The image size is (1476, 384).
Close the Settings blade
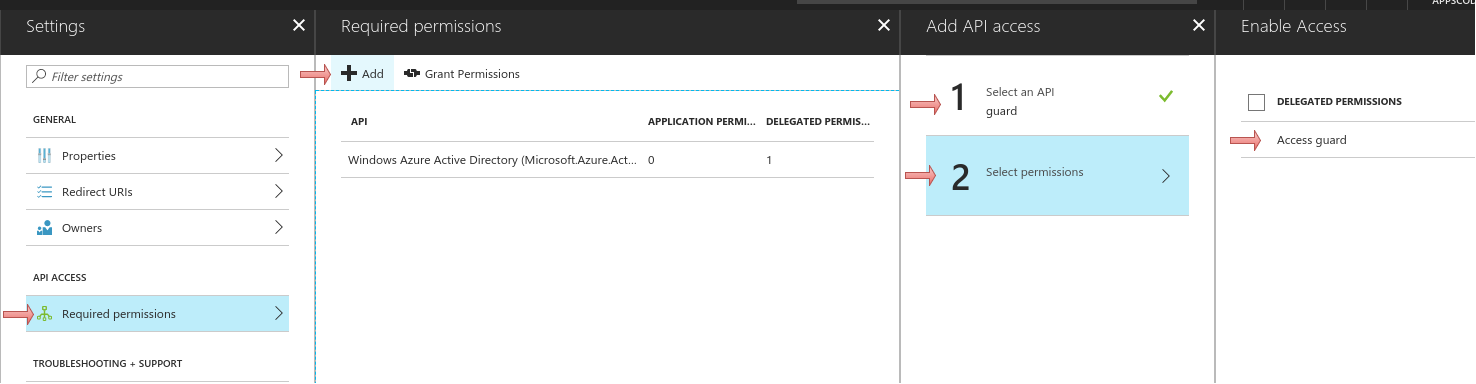[299, 26]
